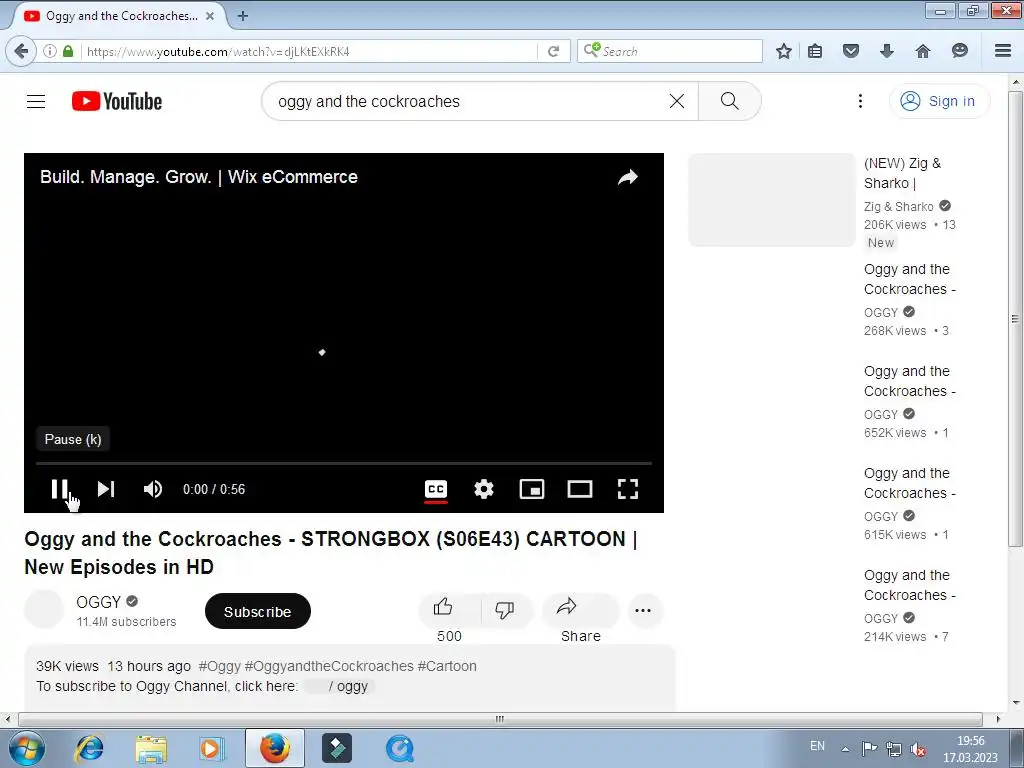Click #OggyandtheCockroaches hashtag

(x=329, y=666)
